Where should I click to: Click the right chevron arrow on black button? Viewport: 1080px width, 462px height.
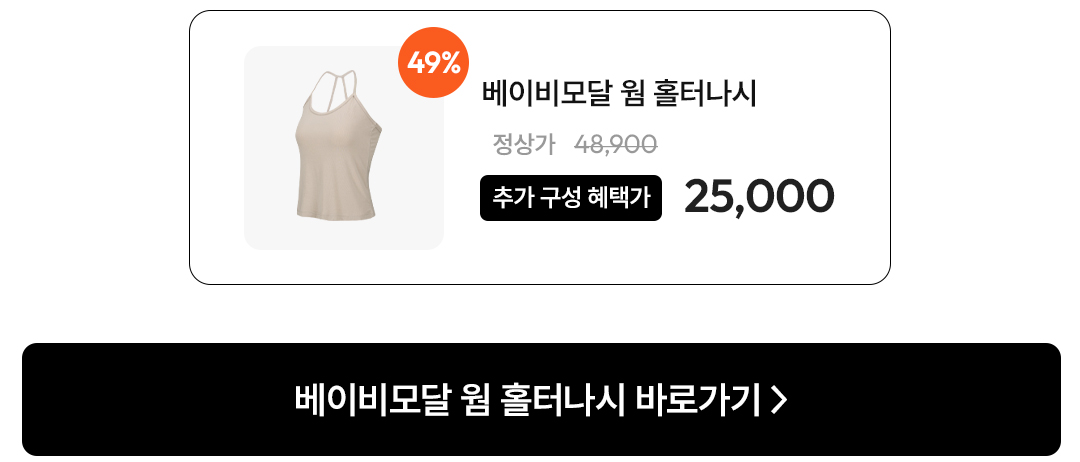click(778, 399)
